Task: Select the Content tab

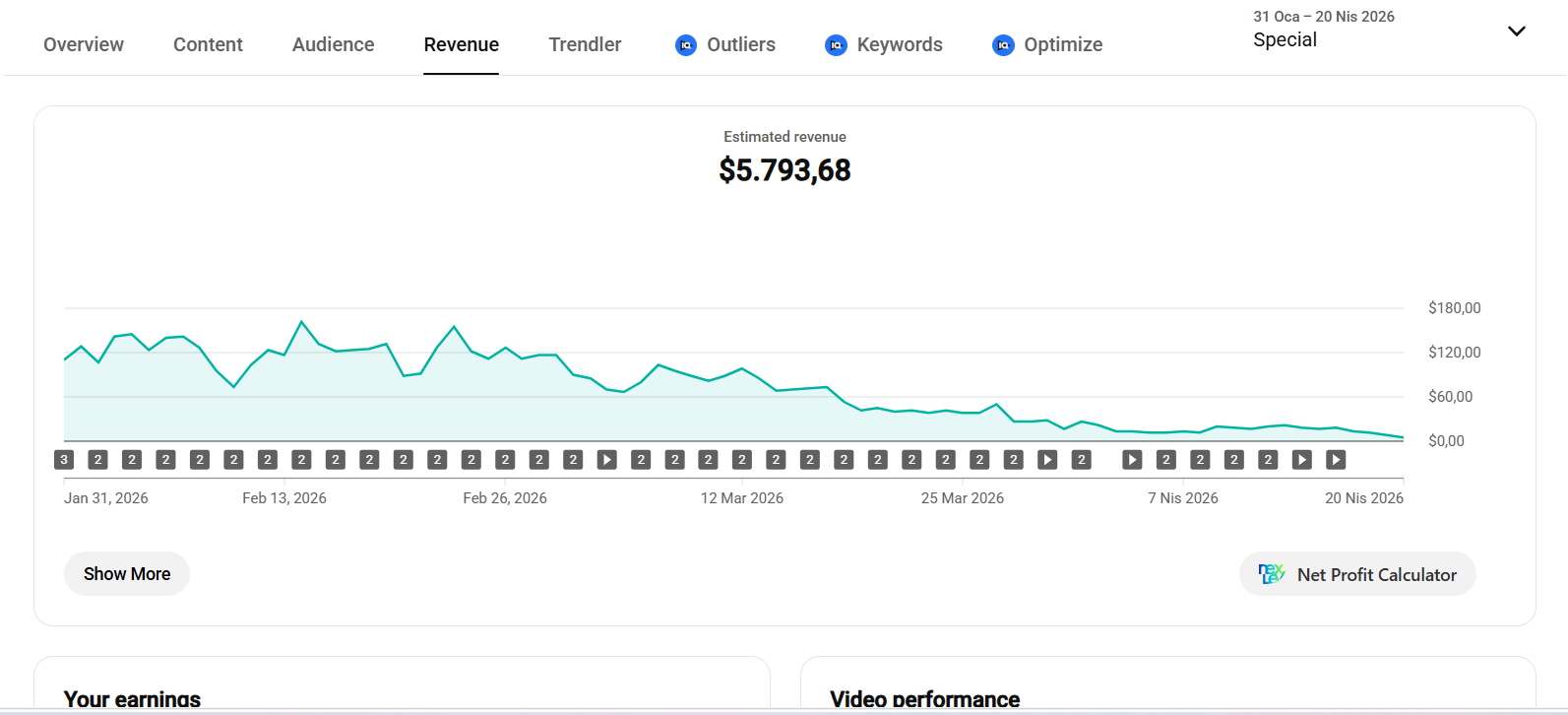Action: [208, 44]
